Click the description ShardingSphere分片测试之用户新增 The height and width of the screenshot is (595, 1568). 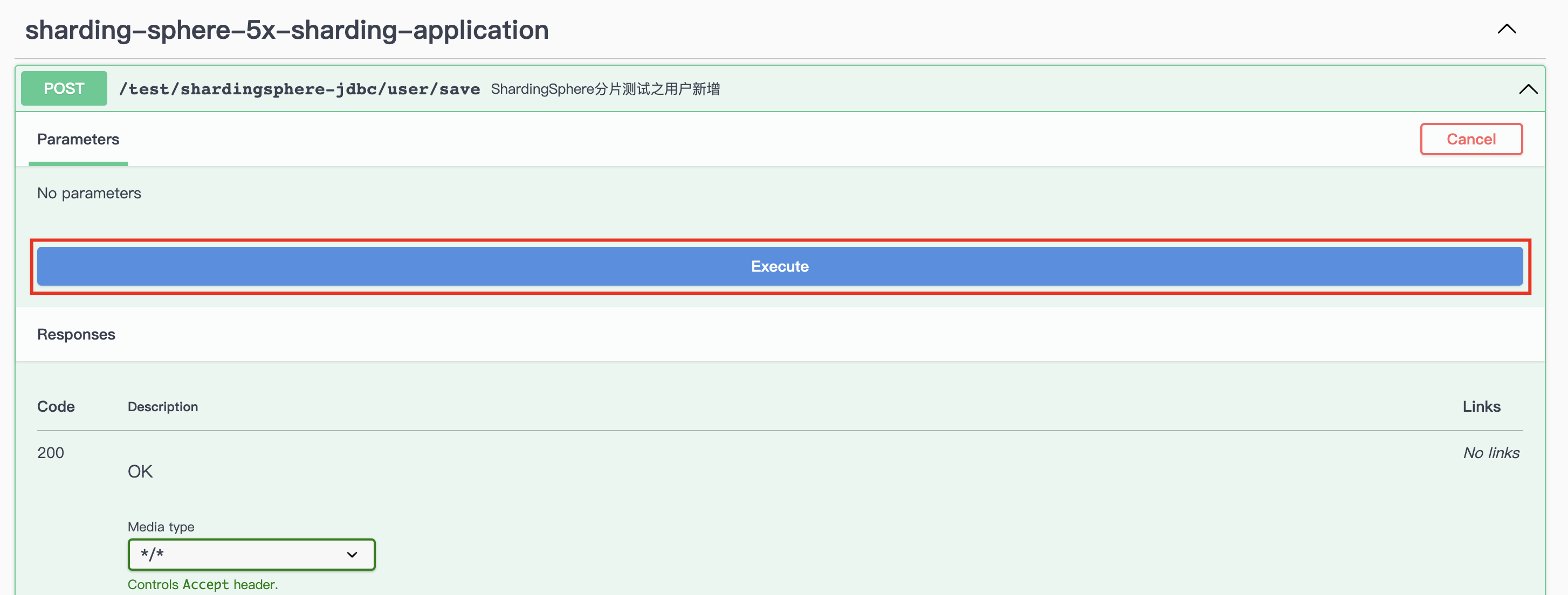(605, 89)
